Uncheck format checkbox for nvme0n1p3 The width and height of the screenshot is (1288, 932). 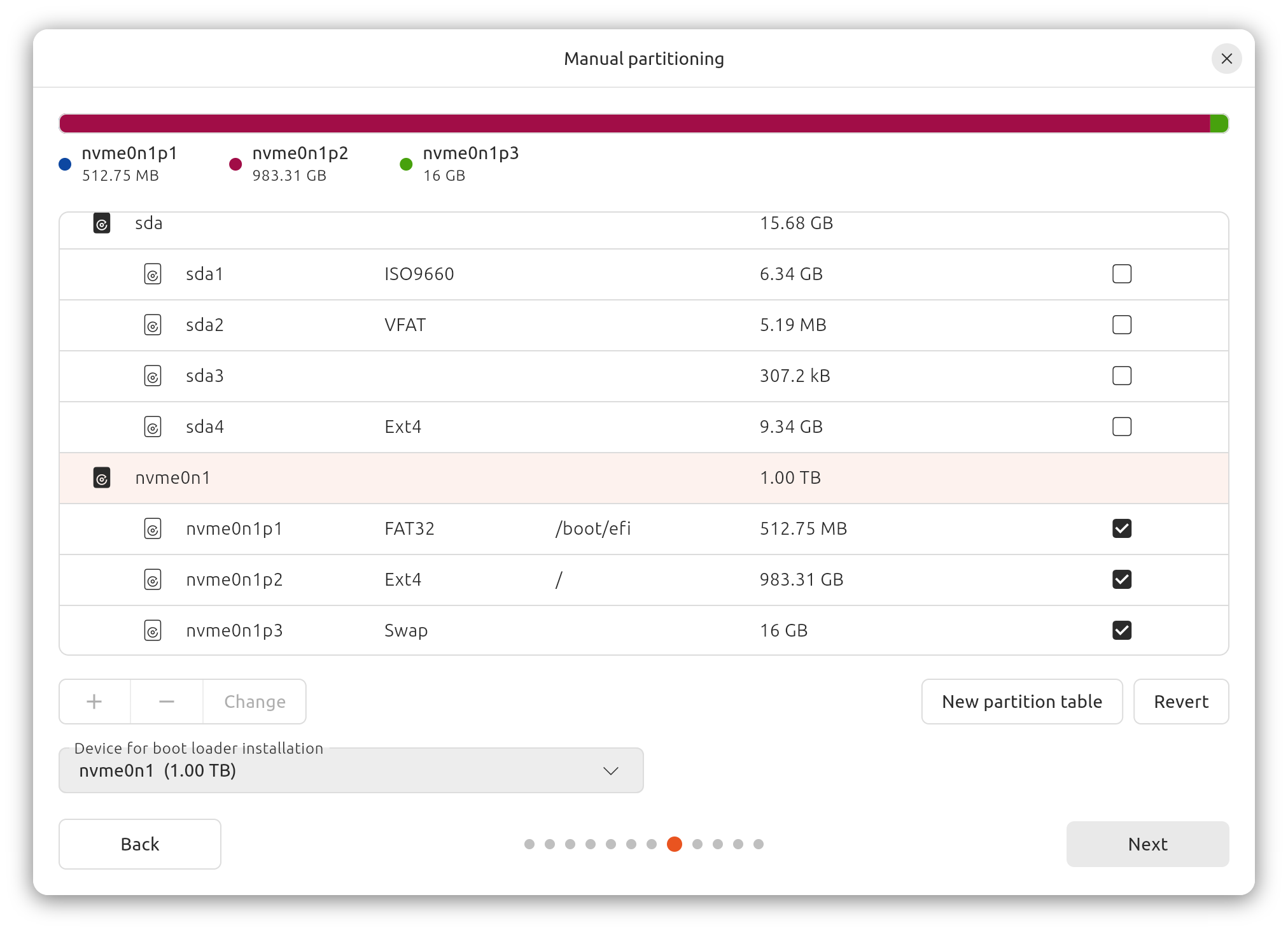[x=1122, y=631]
